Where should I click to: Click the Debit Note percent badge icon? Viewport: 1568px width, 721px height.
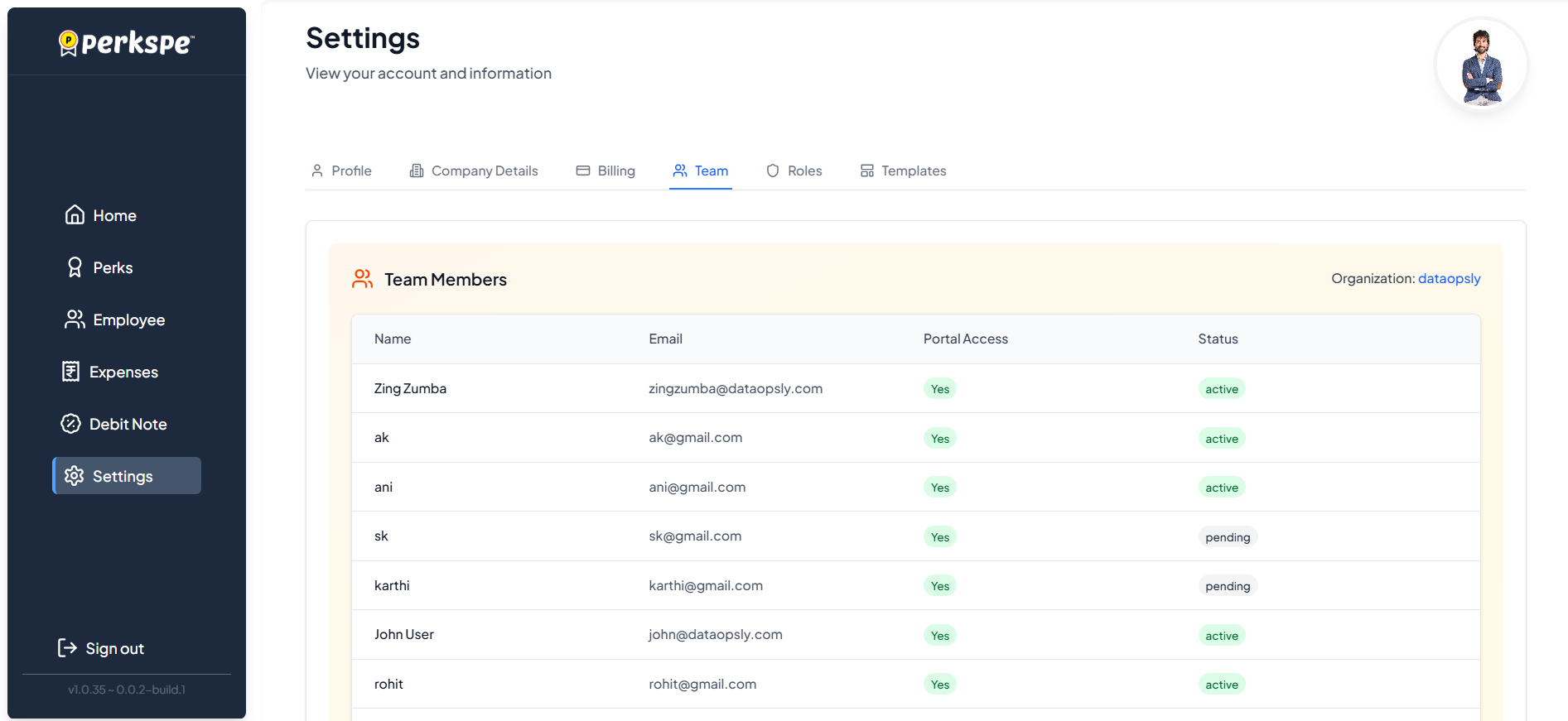click(71, 424)
